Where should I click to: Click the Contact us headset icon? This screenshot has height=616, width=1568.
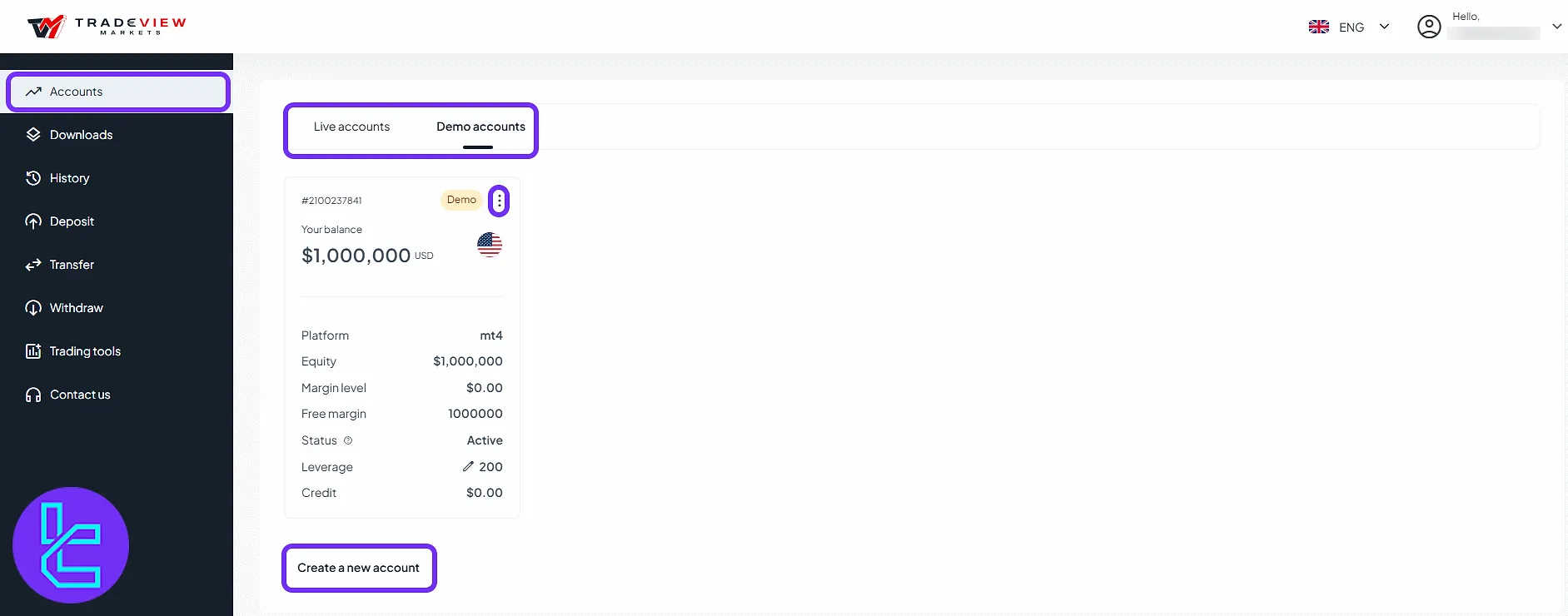click(33, 395)
